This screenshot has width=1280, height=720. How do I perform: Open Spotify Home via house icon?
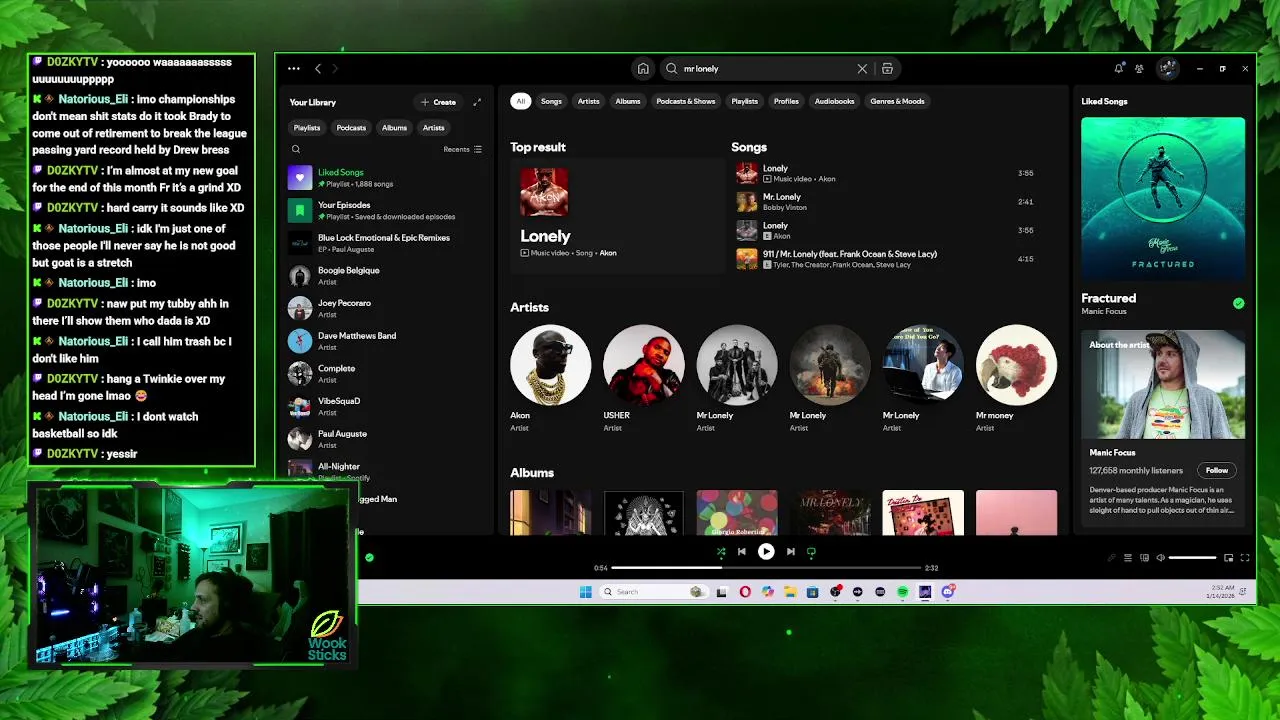643,69
